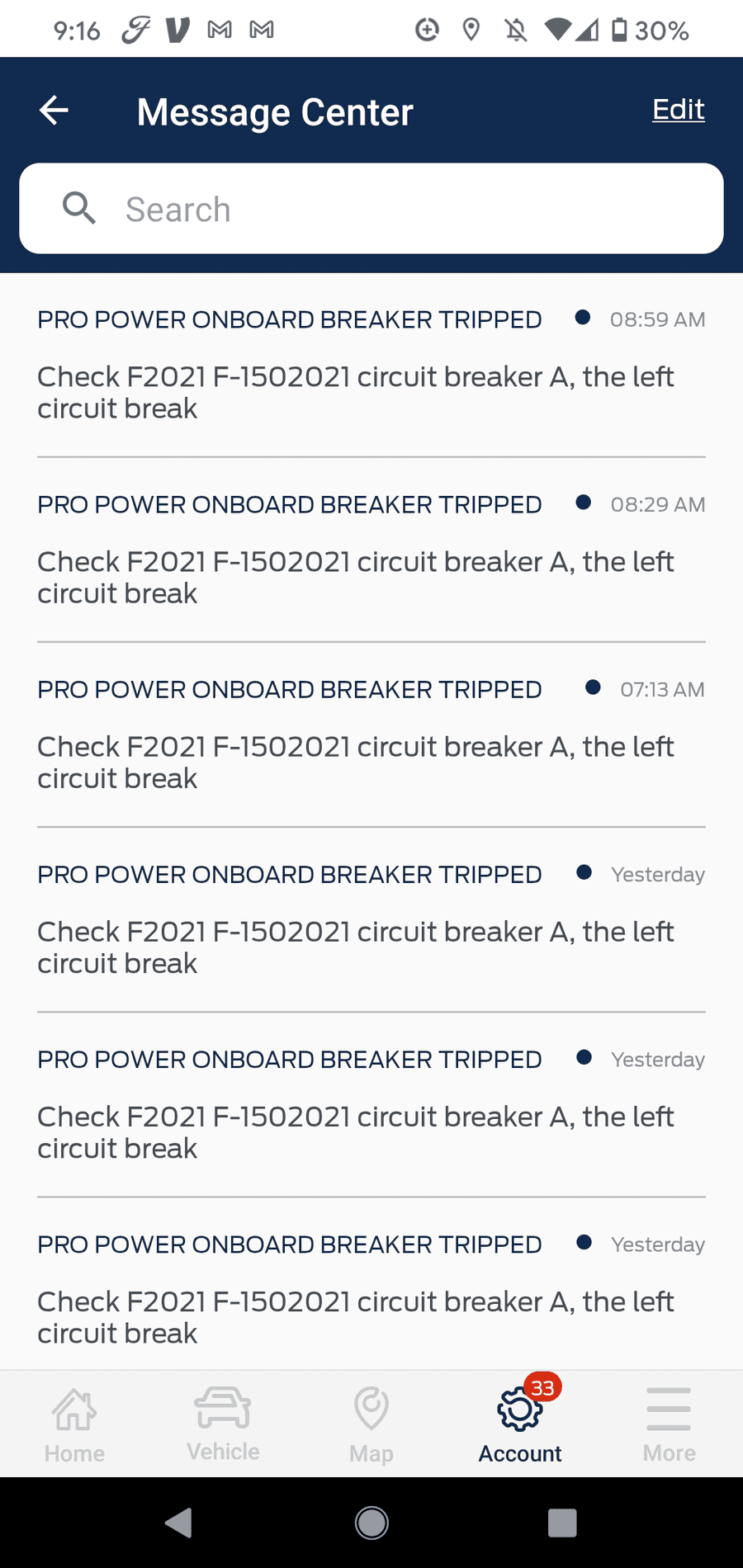Open the Map tab pin icon

tap(371, 1408)
